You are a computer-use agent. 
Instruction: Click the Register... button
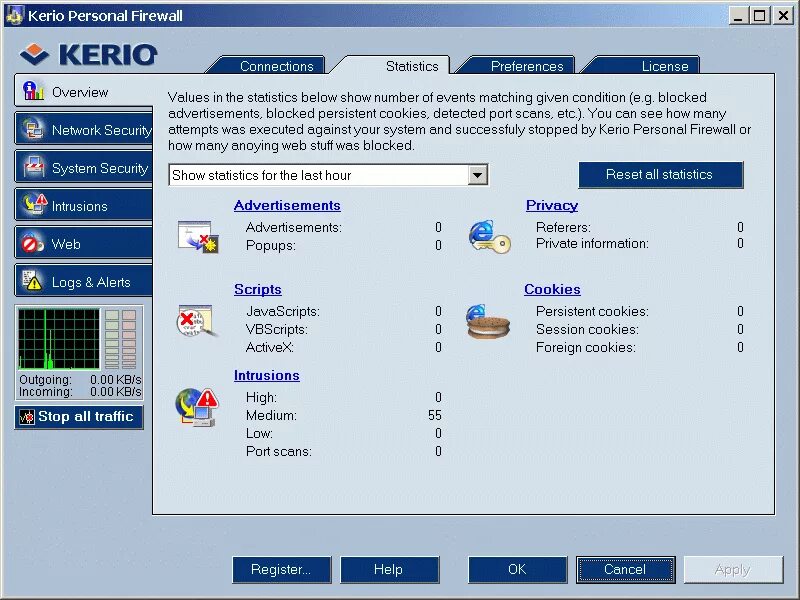tap(281, 569)
